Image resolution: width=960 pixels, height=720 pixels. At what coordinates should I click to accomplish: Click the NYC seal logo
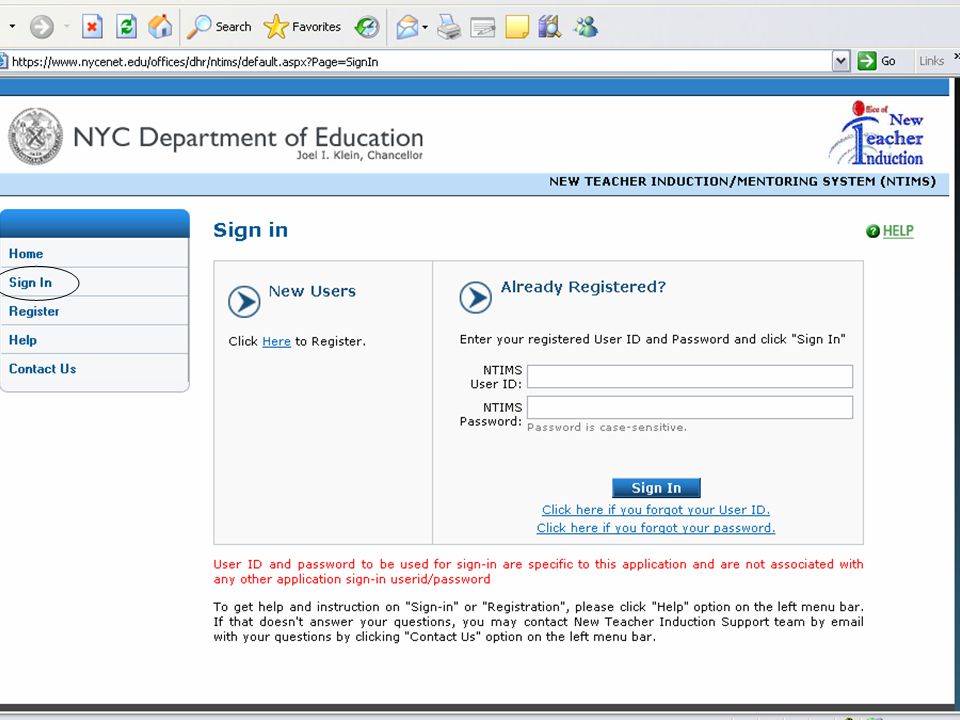(35, 136)
